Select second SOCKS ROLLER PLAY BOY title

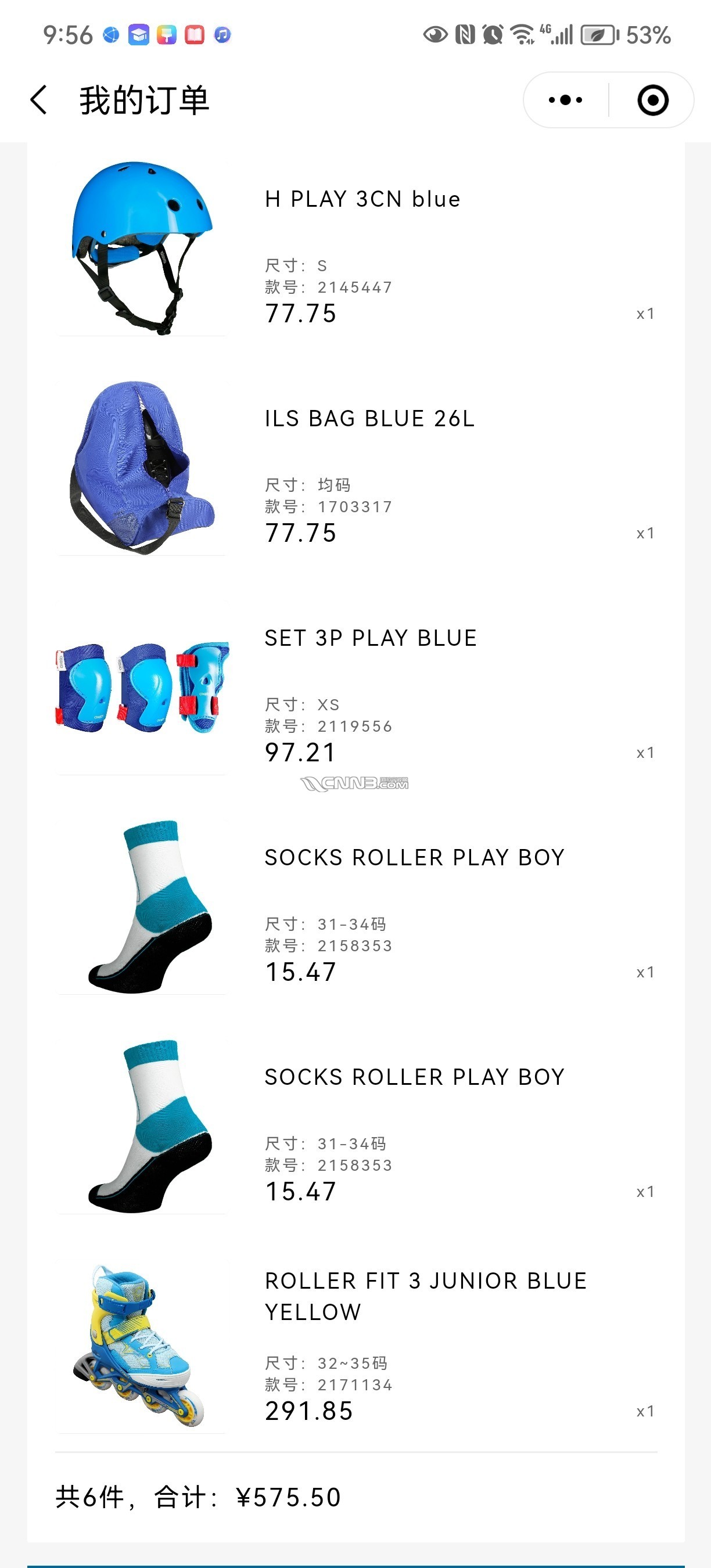point(415,1077)
